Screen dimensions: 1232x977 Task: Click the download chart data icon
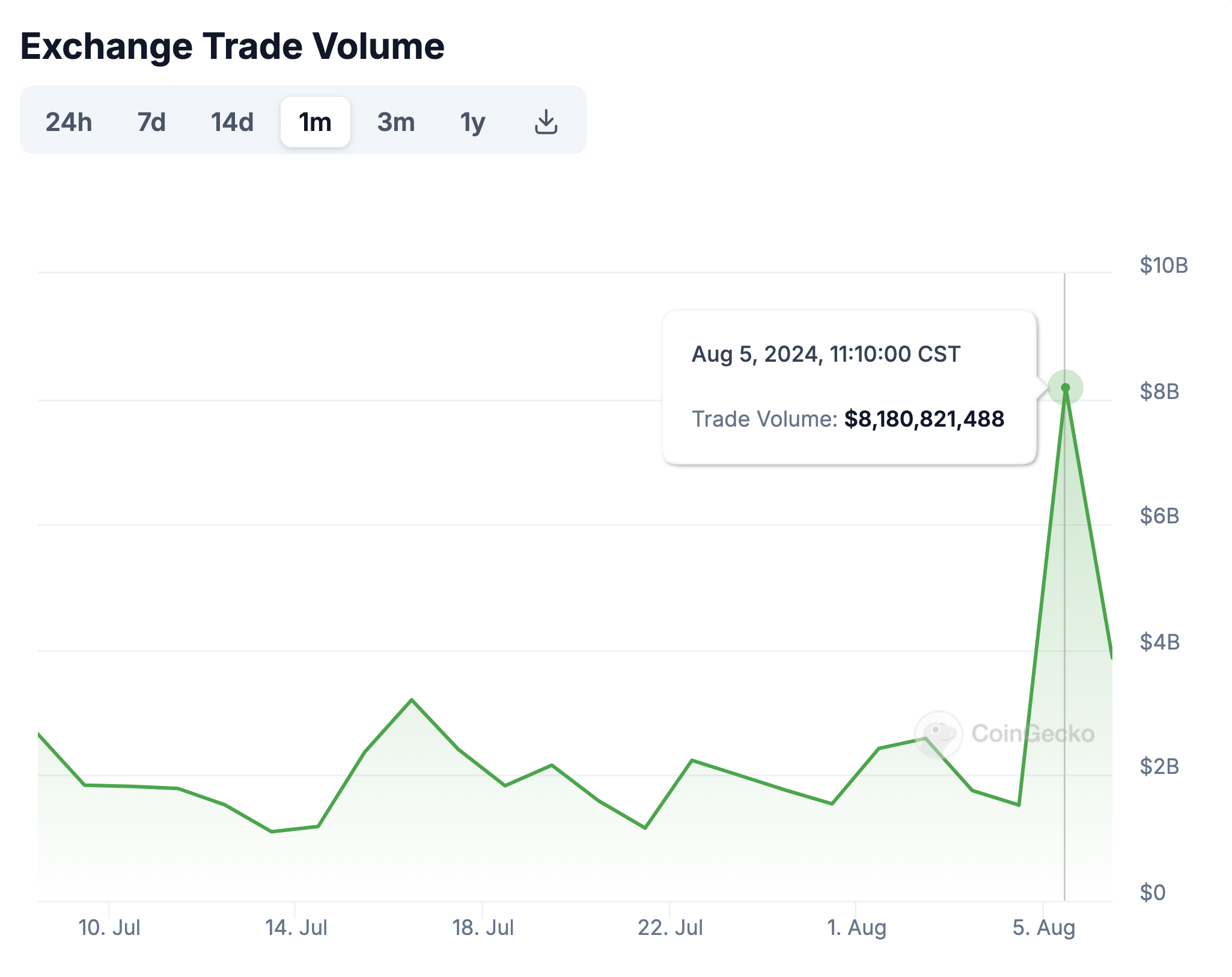546,122
